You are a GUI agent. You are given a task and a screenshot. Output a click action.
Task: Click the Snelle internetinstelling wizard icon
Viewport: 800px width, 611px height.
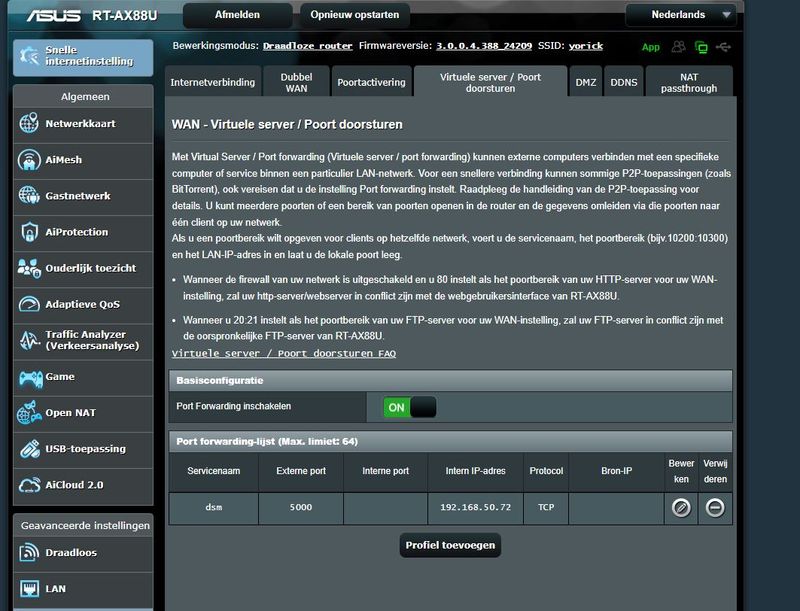pos(29,56)
